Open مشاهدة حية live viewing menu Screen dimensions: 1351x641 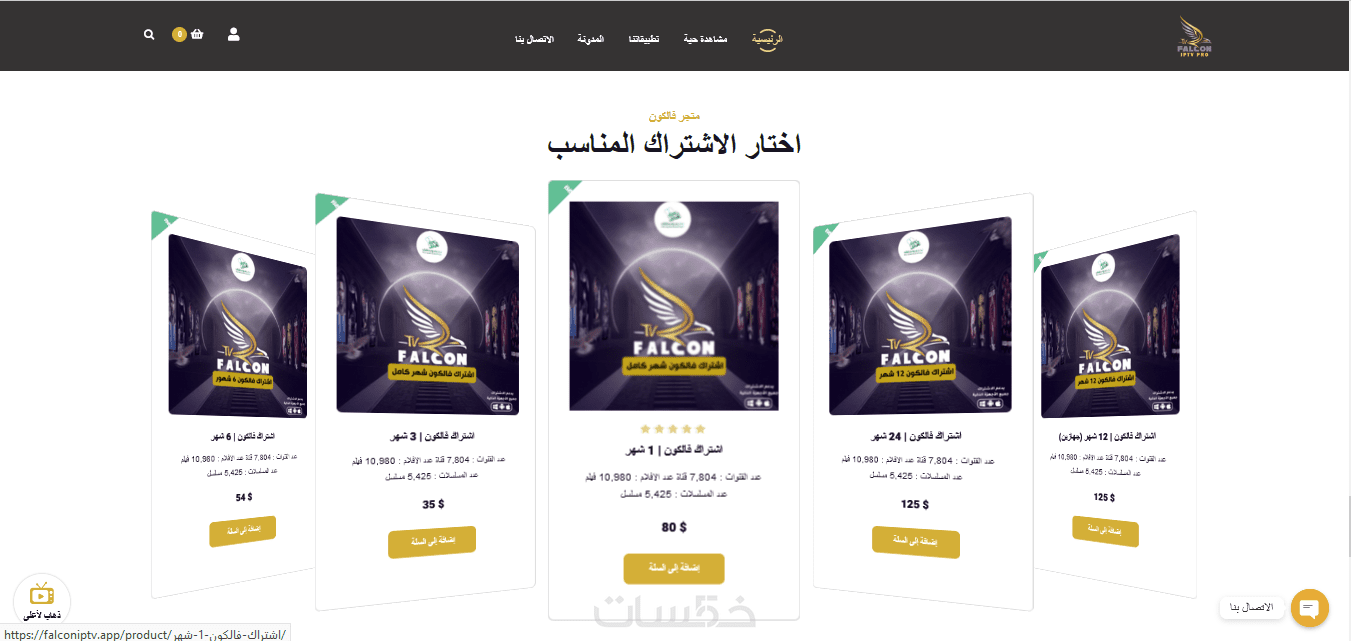[x=706, y=39]
